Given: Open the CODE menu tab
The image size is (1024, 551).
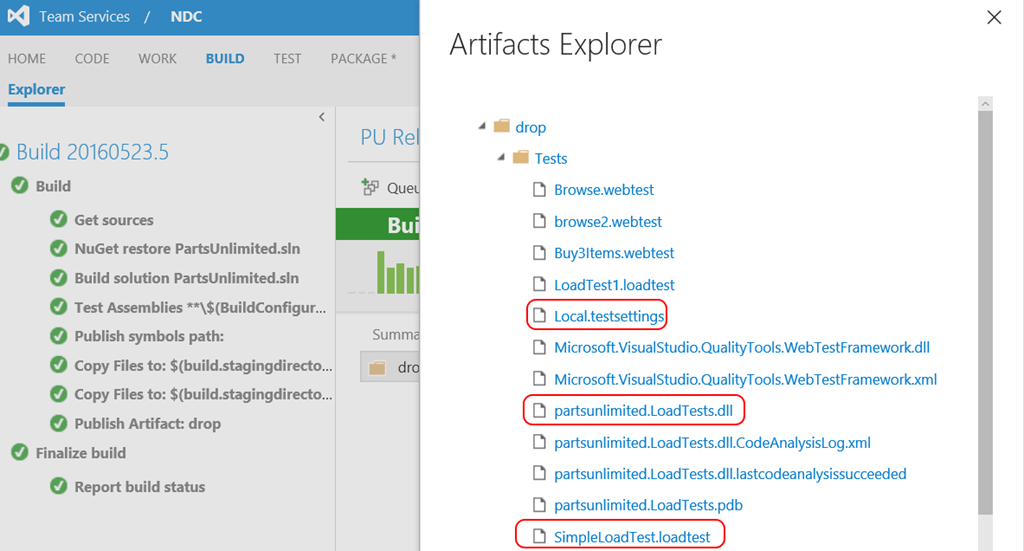Looking at the screenshot, I should click(x=92, y=59).
